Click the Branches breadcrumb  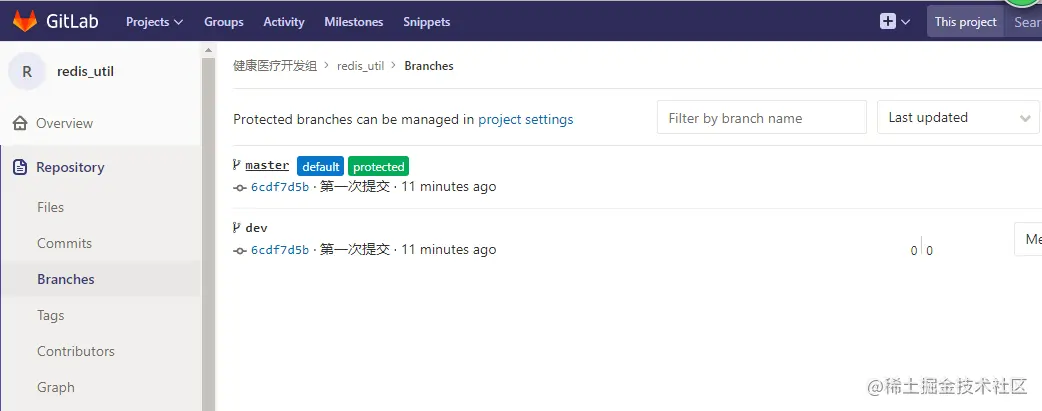[429, 66]
